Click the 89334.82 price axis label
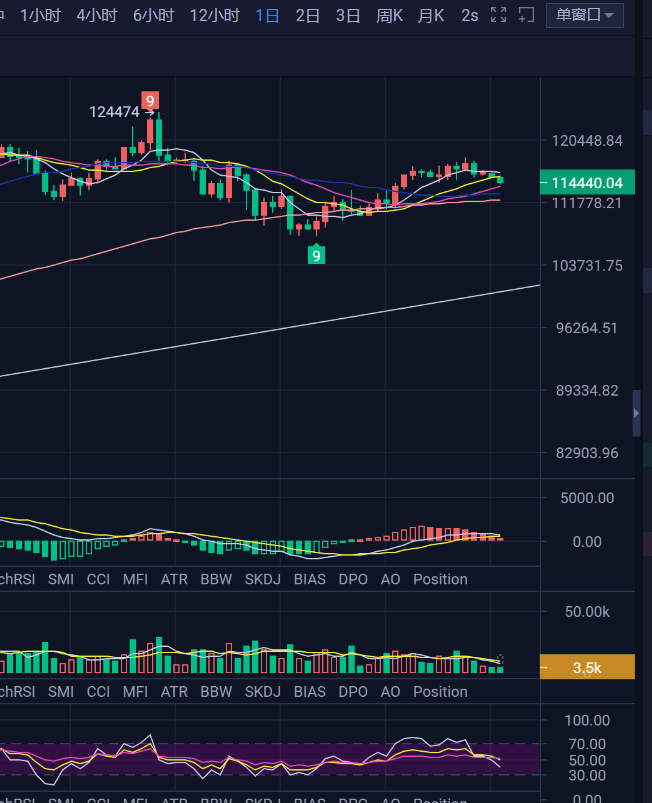 [587, 391]
